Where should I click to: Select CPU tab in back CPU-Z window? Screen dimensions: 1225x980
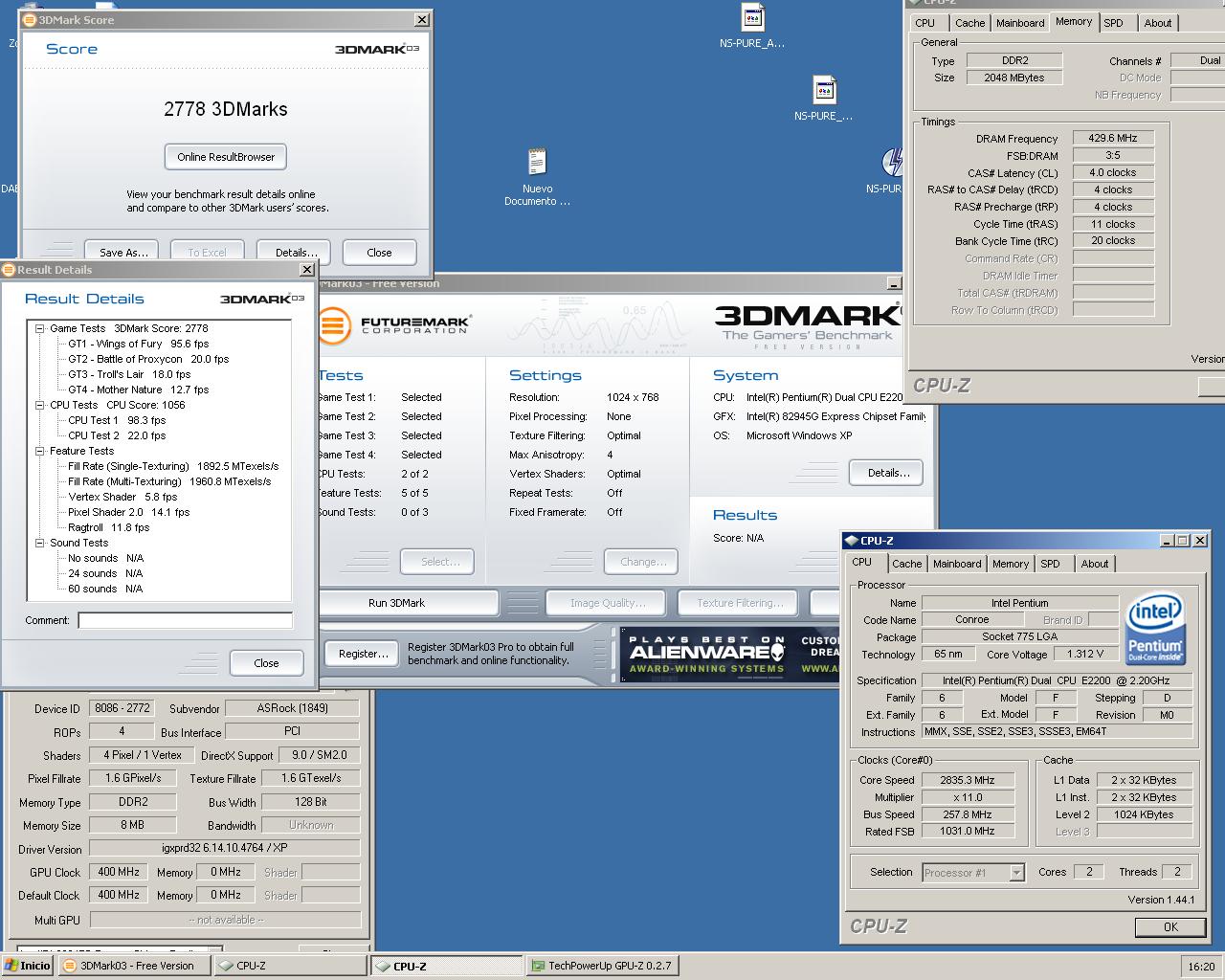[924, 23]
